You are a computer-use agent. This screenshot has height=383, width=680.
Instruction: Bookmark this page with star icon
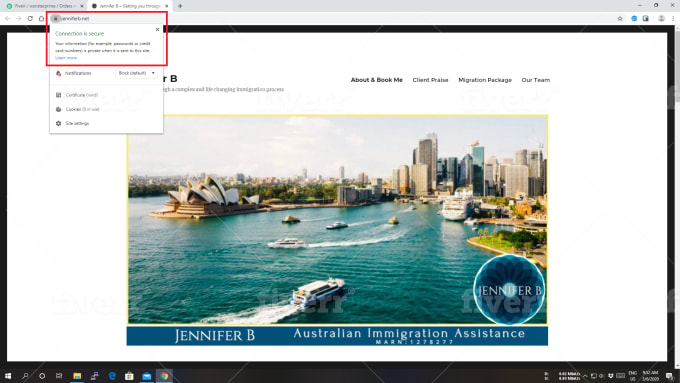tap(620, 19)
